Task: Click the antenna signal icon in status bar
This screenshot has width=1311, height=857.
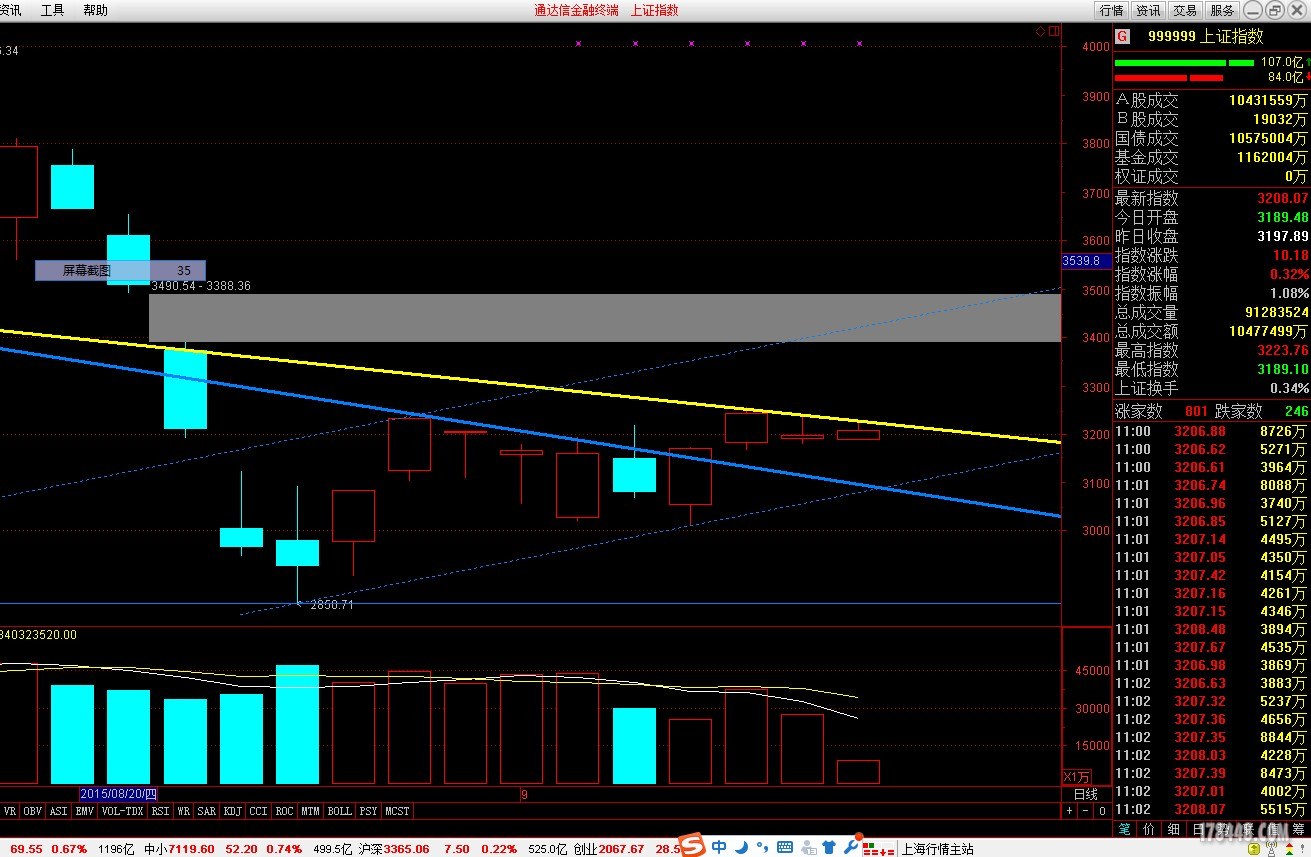Action: pyautogui.click(x=1272, y=849)
